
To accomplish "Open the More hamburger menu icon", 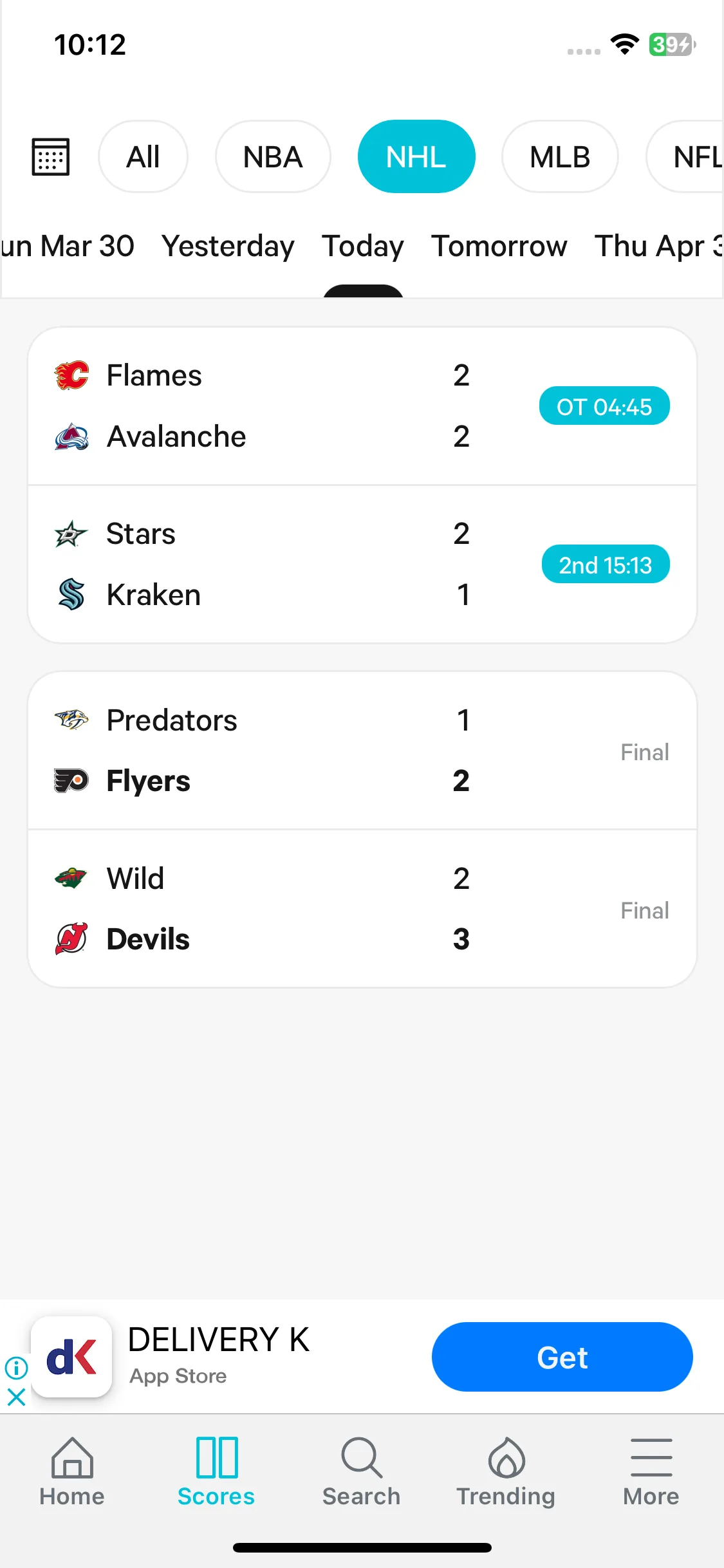I will pos(651,1457).
